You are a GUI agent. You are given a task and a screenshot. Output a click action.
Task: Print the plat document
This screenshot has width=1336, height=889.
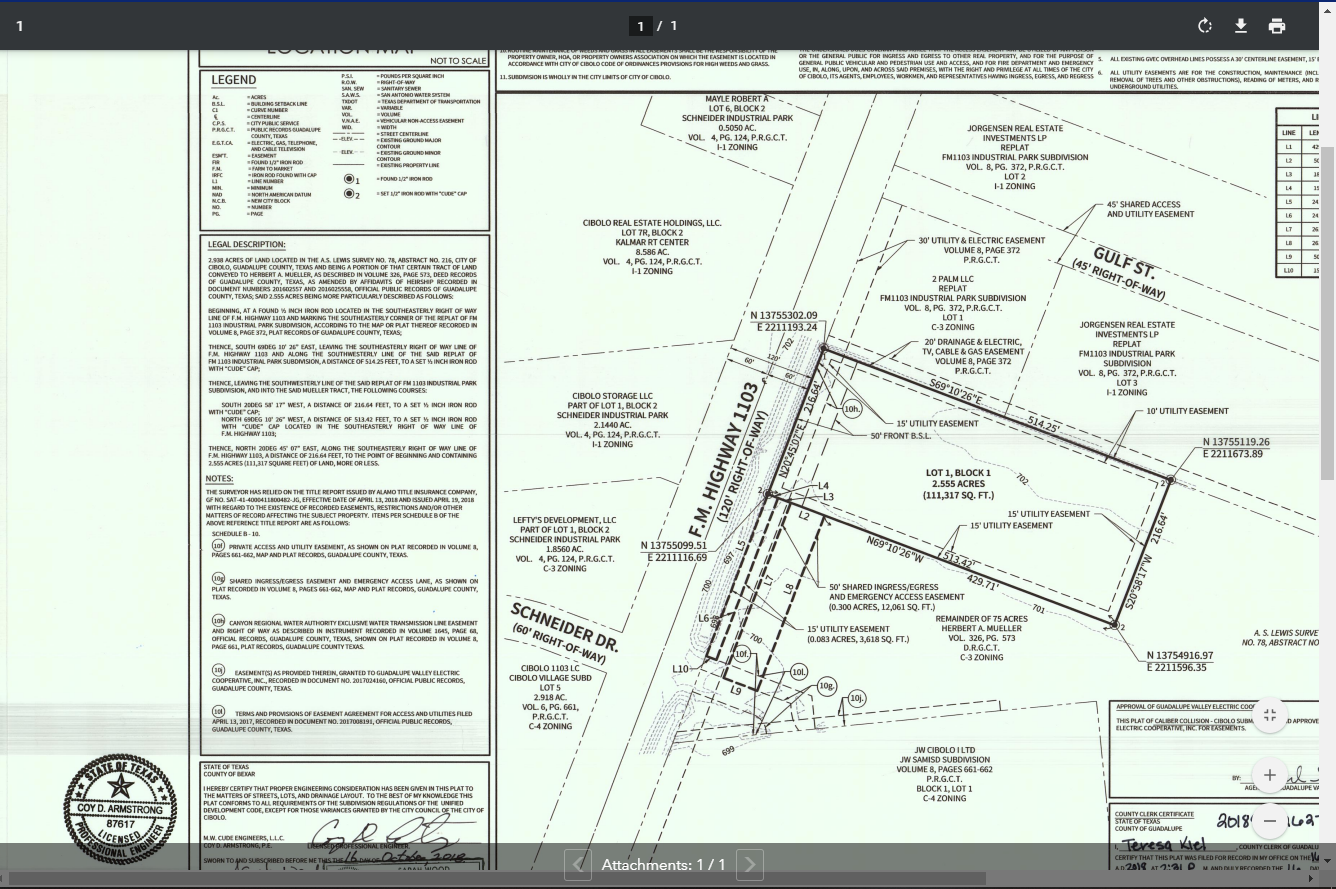click(1277, 26)
